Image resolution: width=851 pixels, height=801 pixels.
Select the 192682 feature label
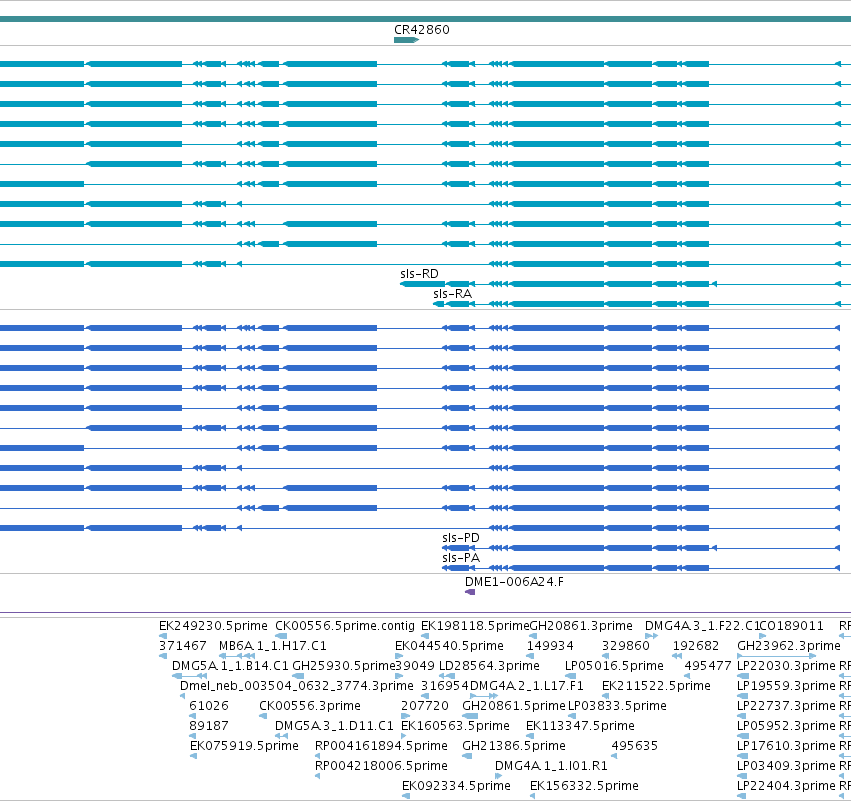(x=696, y=646)
